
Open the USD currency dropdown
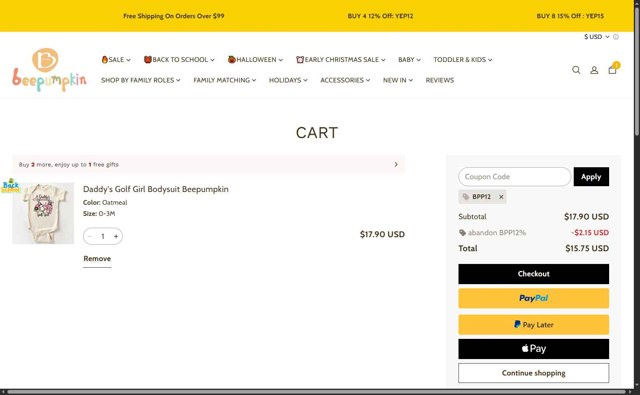pyautogui.click(x=597, y=37)
